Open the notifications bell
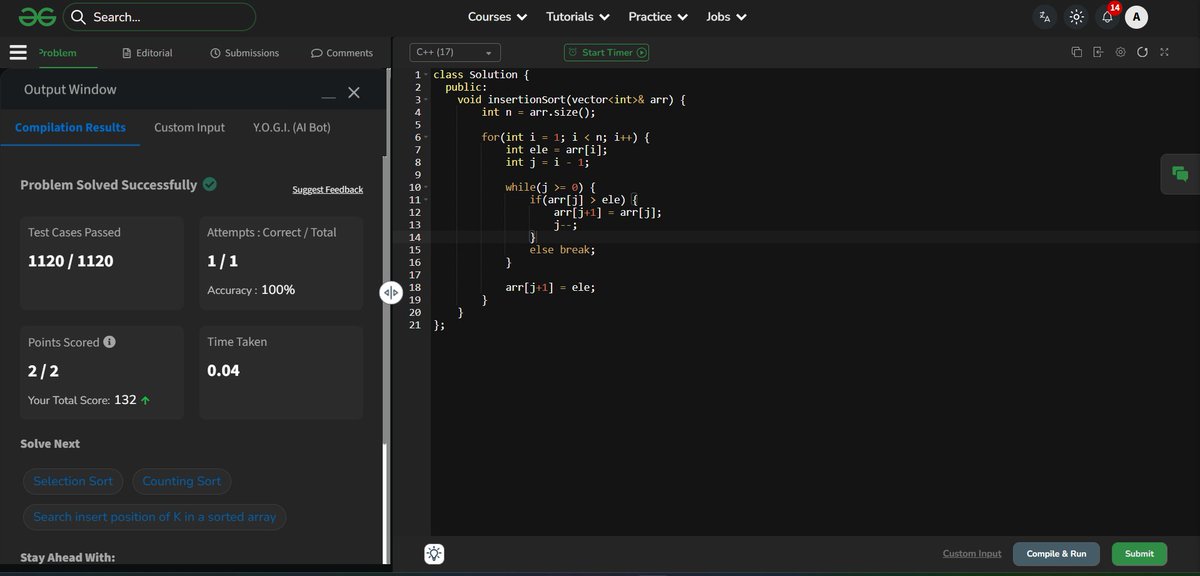This screenshot has height=576, width=1200. pos(1108,16)
